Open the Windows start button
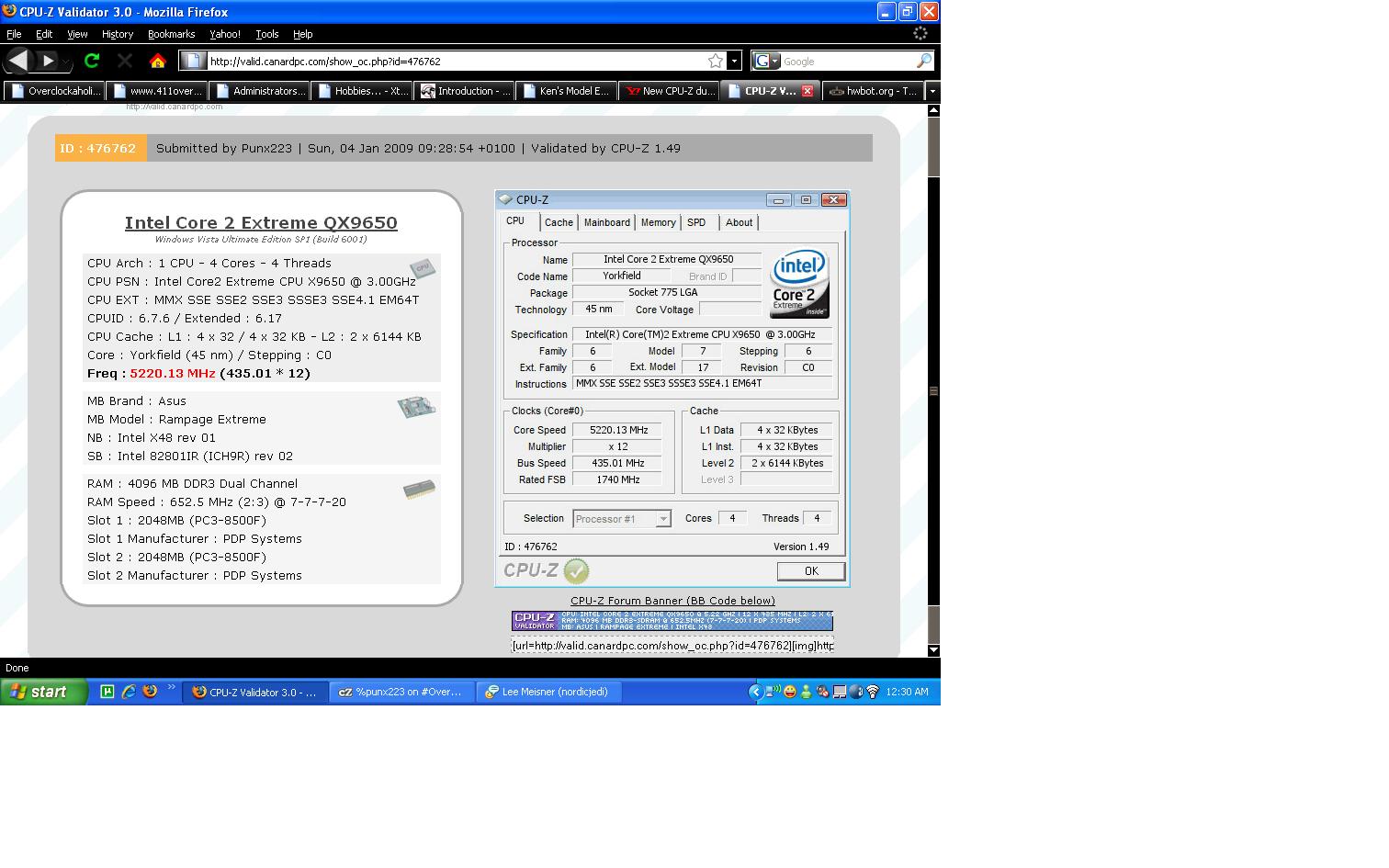Image resolution: width=1389 pixels, height=868 pixels. click(44, 692)
